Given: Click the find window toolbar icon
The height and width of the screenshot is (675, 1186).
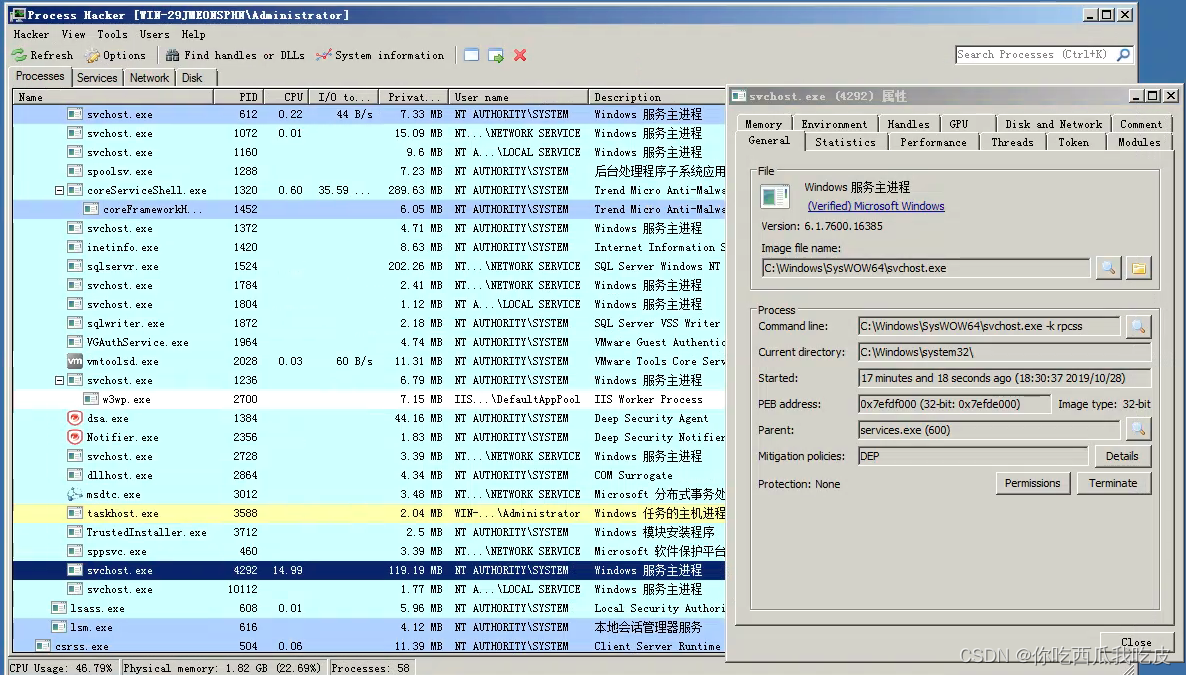Looking at the screenshot, I should (x=471, y=55).
